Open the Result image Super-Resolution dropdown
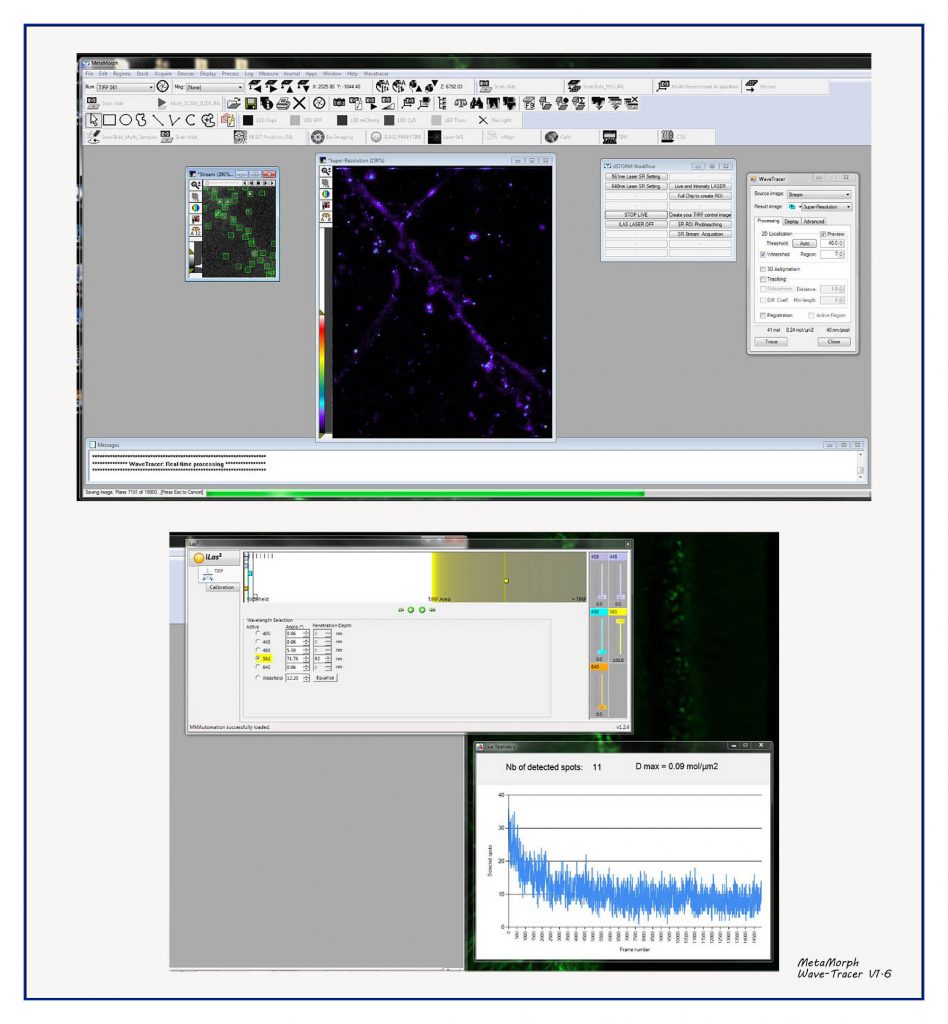Image resolution: width=948 pixels, height=1024 pixels. [827, 206]
